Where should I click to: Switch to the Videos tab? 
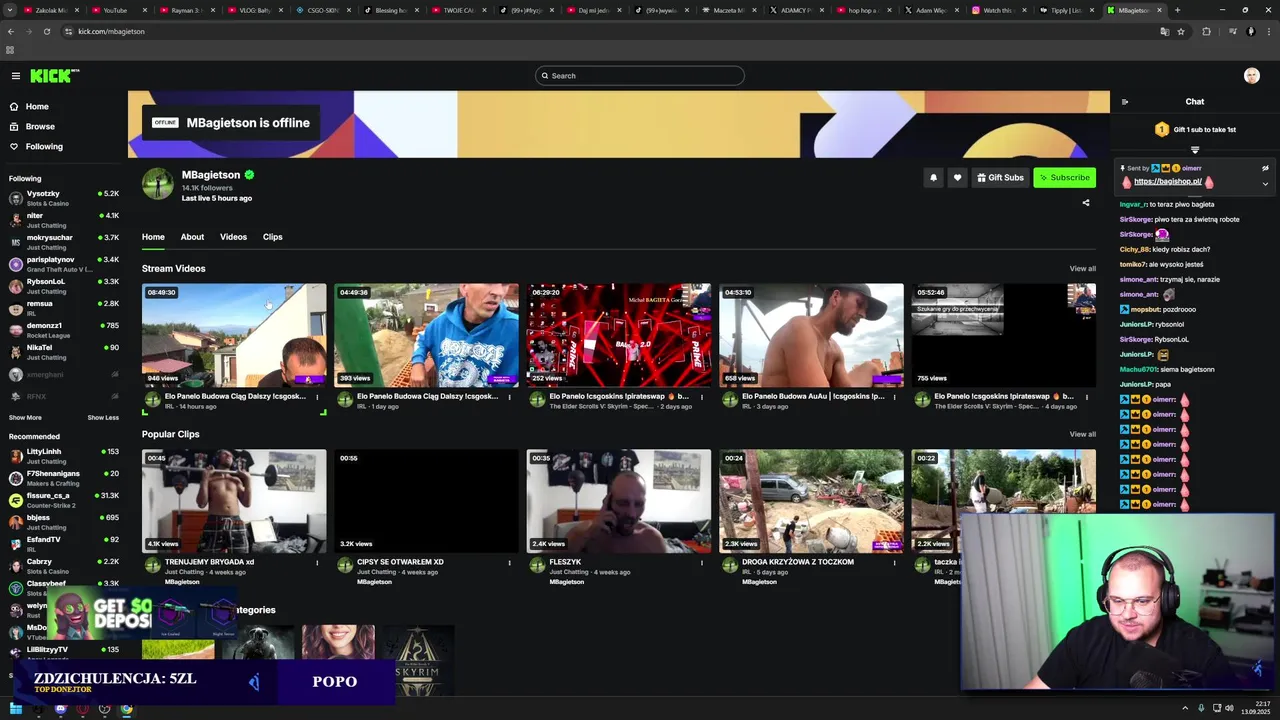[x=233, y=237]
